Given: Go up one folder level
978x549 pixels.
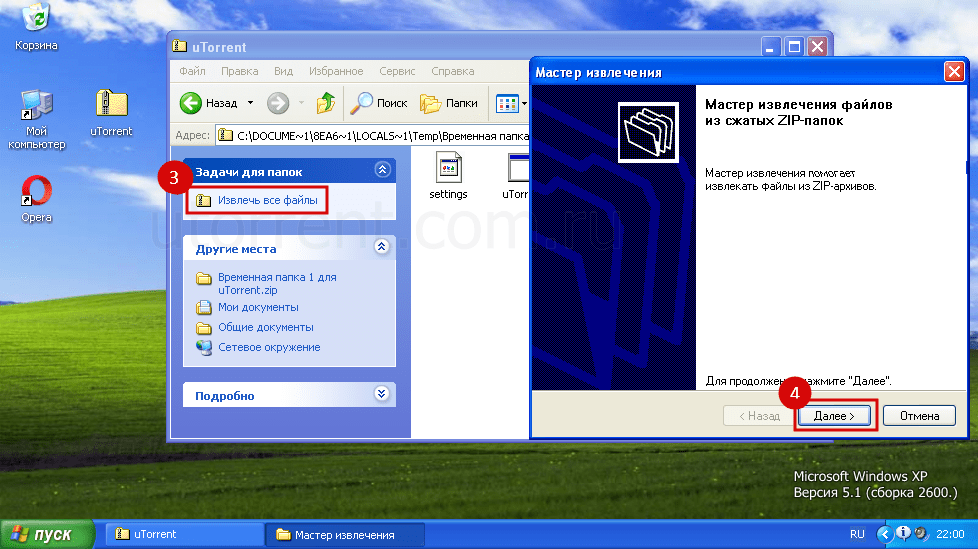Looking at the screenshot, I should click(x=325, y=103).
